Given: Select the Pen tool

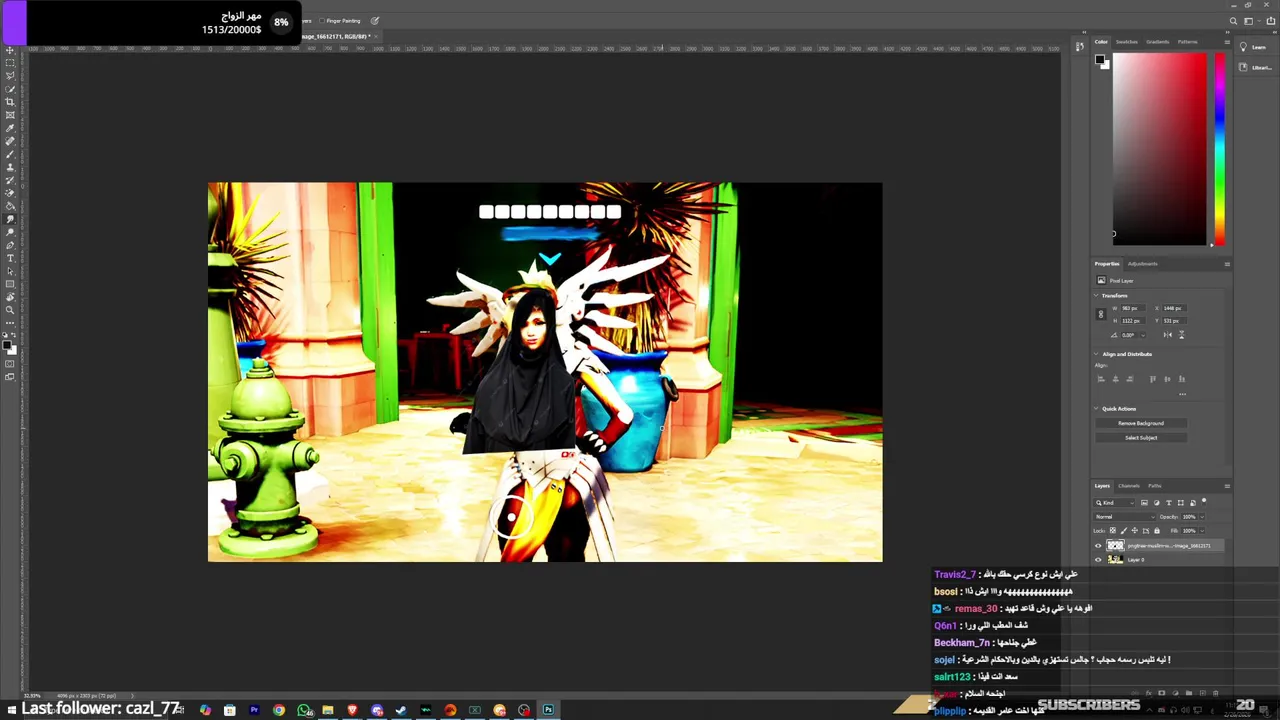Looking at the screenshot, I should point(9,245).
